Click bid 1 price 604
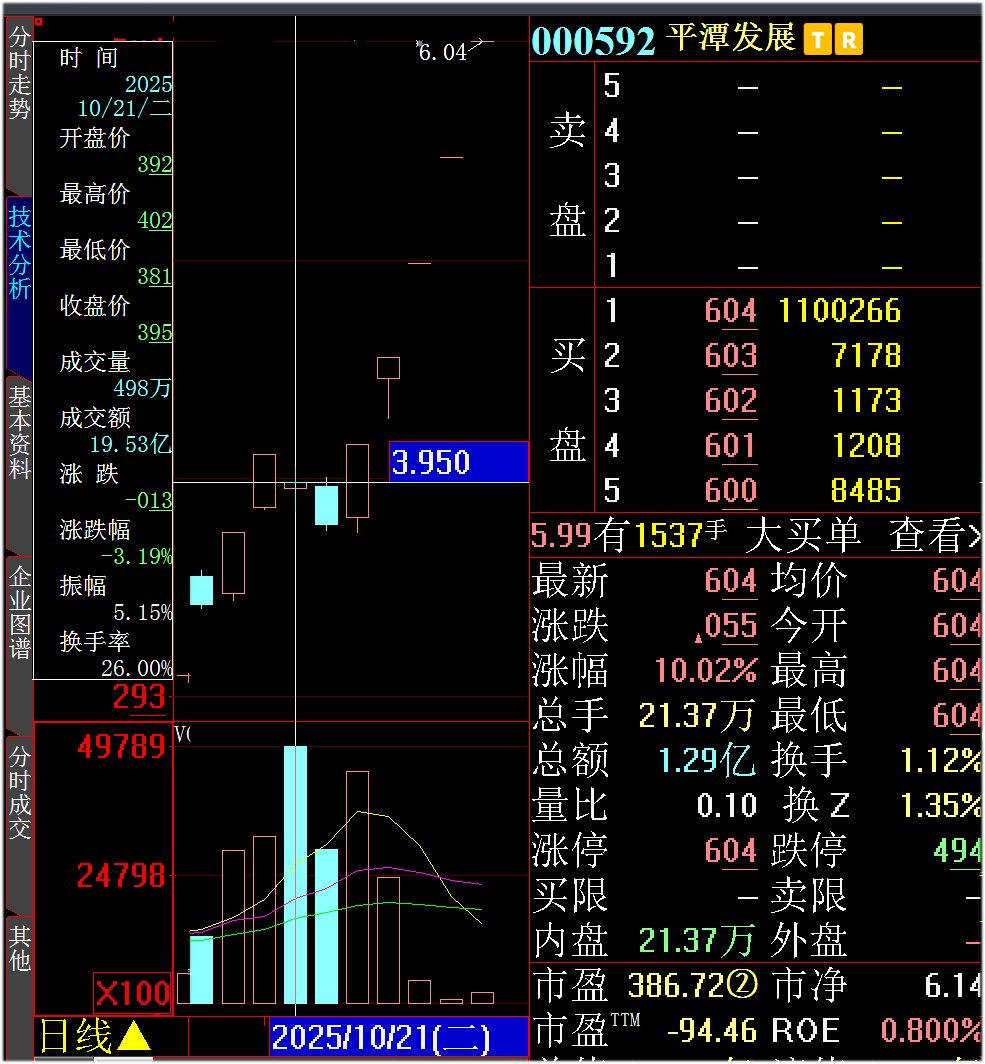The image size is (985, 1064). 731,311
